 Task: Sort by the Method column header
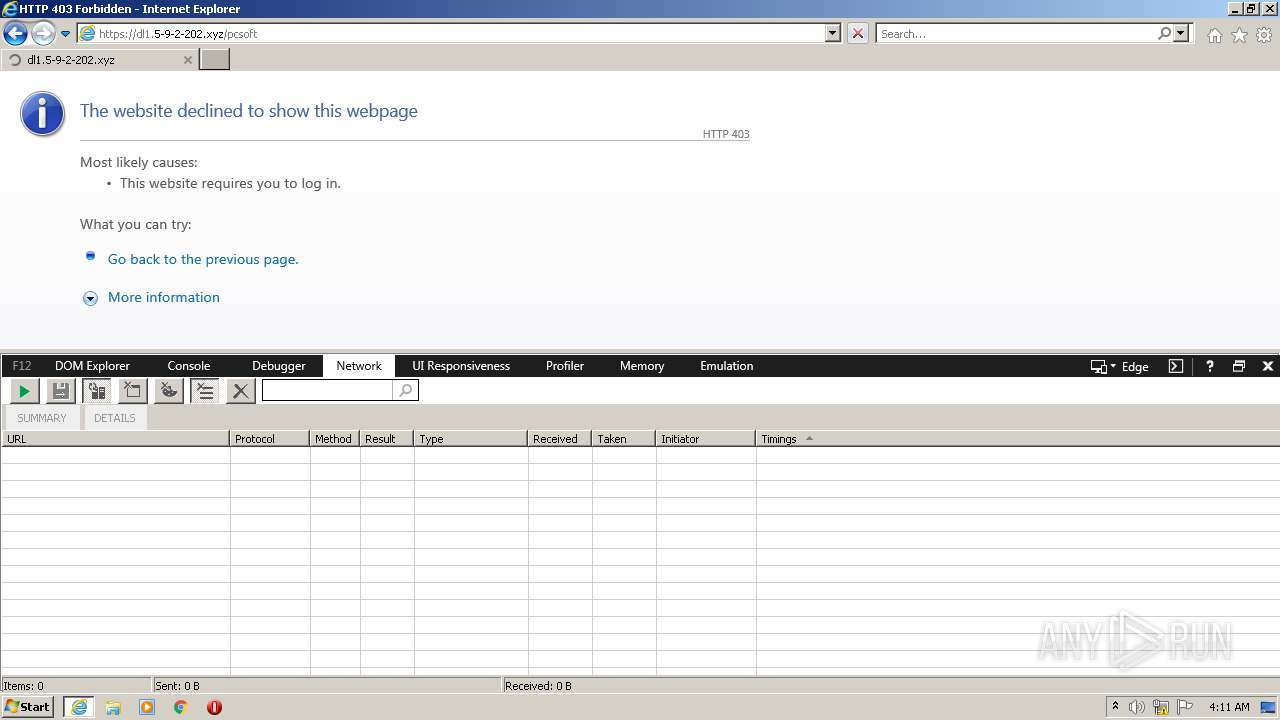tap(335, 439)
